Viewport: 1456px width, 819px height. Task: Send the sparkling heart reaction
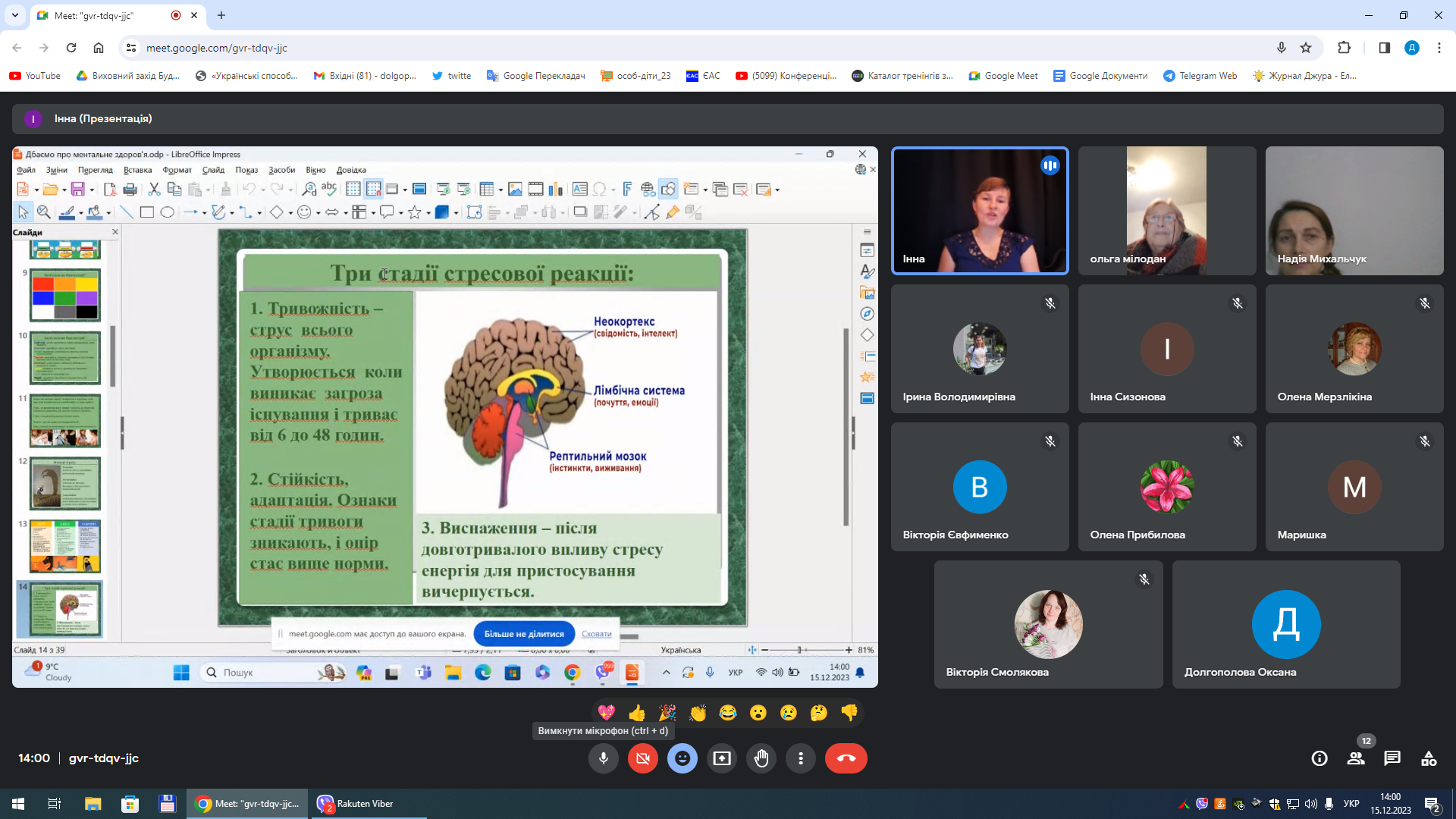[607, 713]
